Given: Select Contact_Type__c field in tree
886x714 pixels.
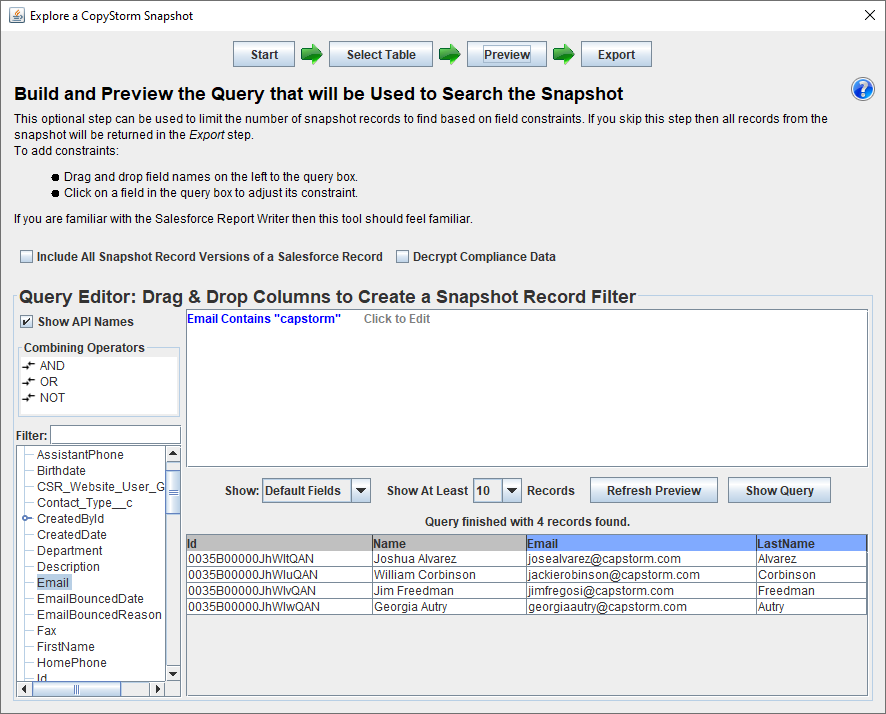Looking at the screenshot, I should coord(85,503).
